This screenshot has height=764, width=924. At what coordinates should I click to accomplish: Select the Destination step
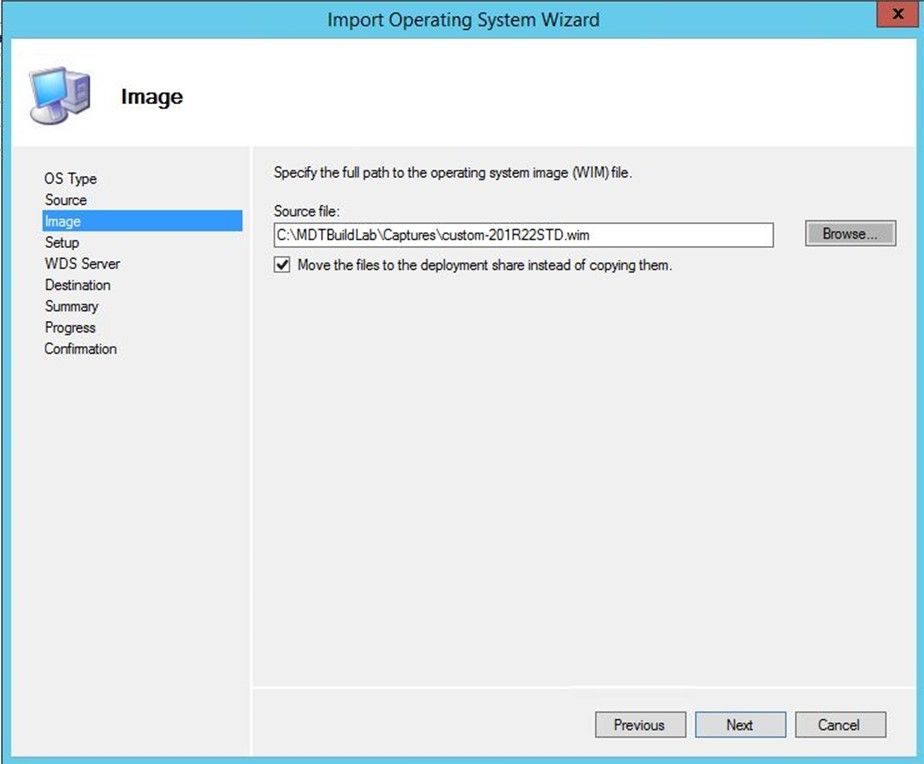(77, 285)
